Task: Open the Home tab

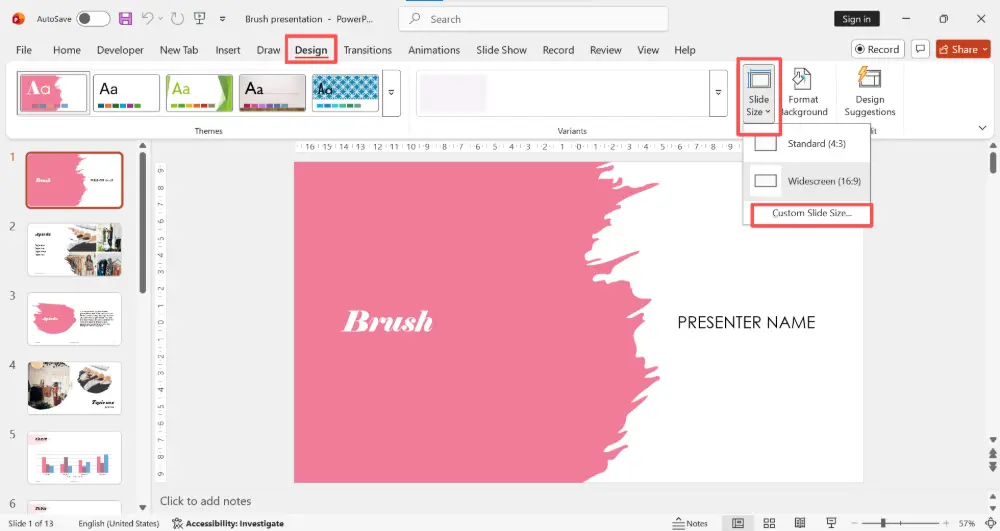Action: [67, 50]
